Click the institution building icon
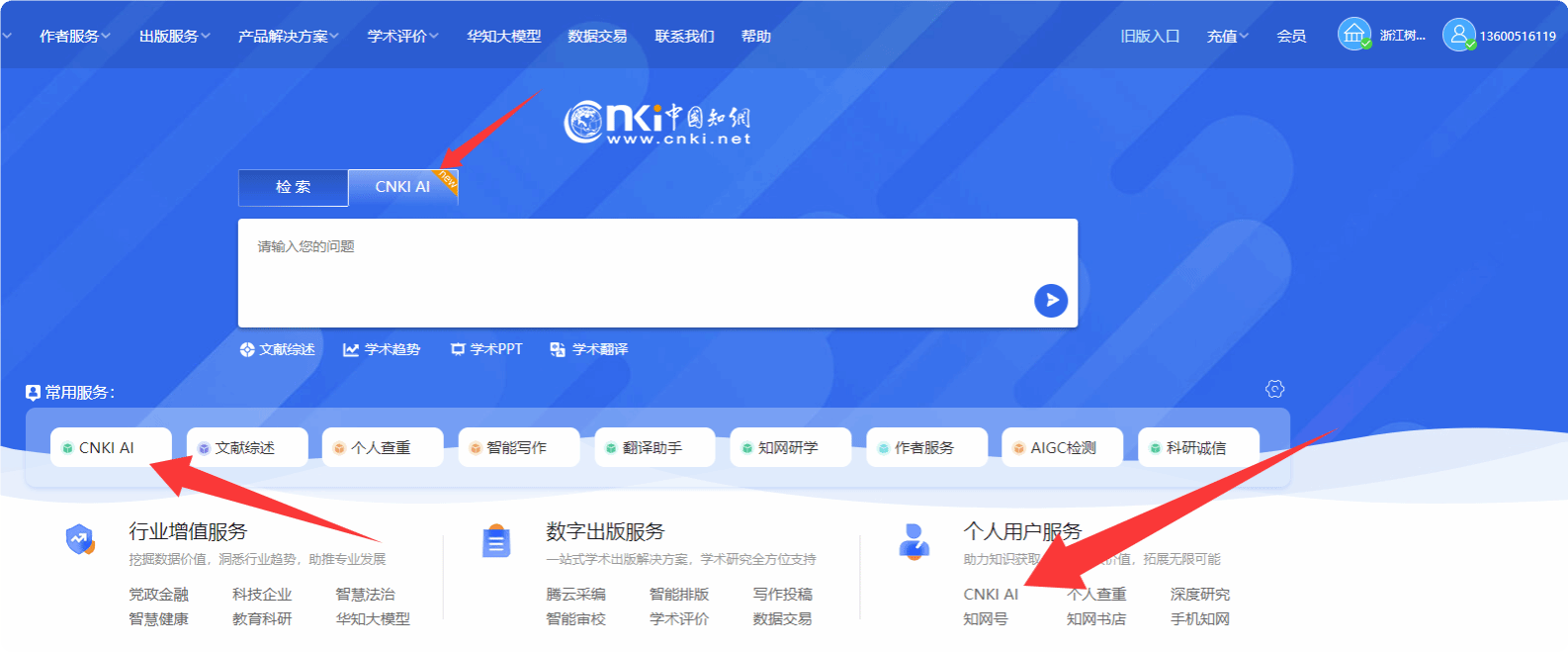Image resolution: width=1568 pixels, height=652 pixels. [1353, 35]
